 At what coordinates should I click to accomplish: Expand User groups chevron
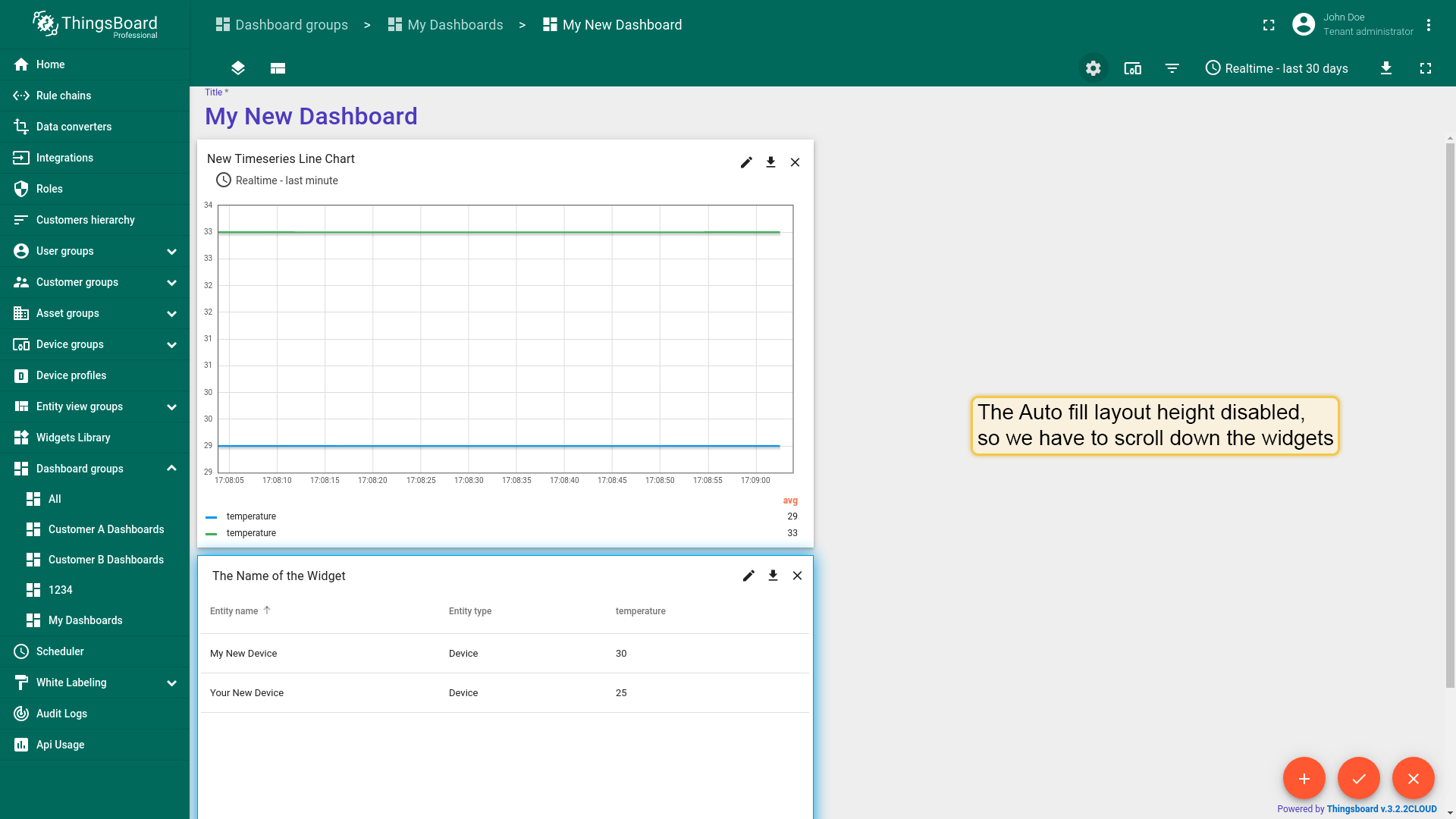(x=171, y=251)
